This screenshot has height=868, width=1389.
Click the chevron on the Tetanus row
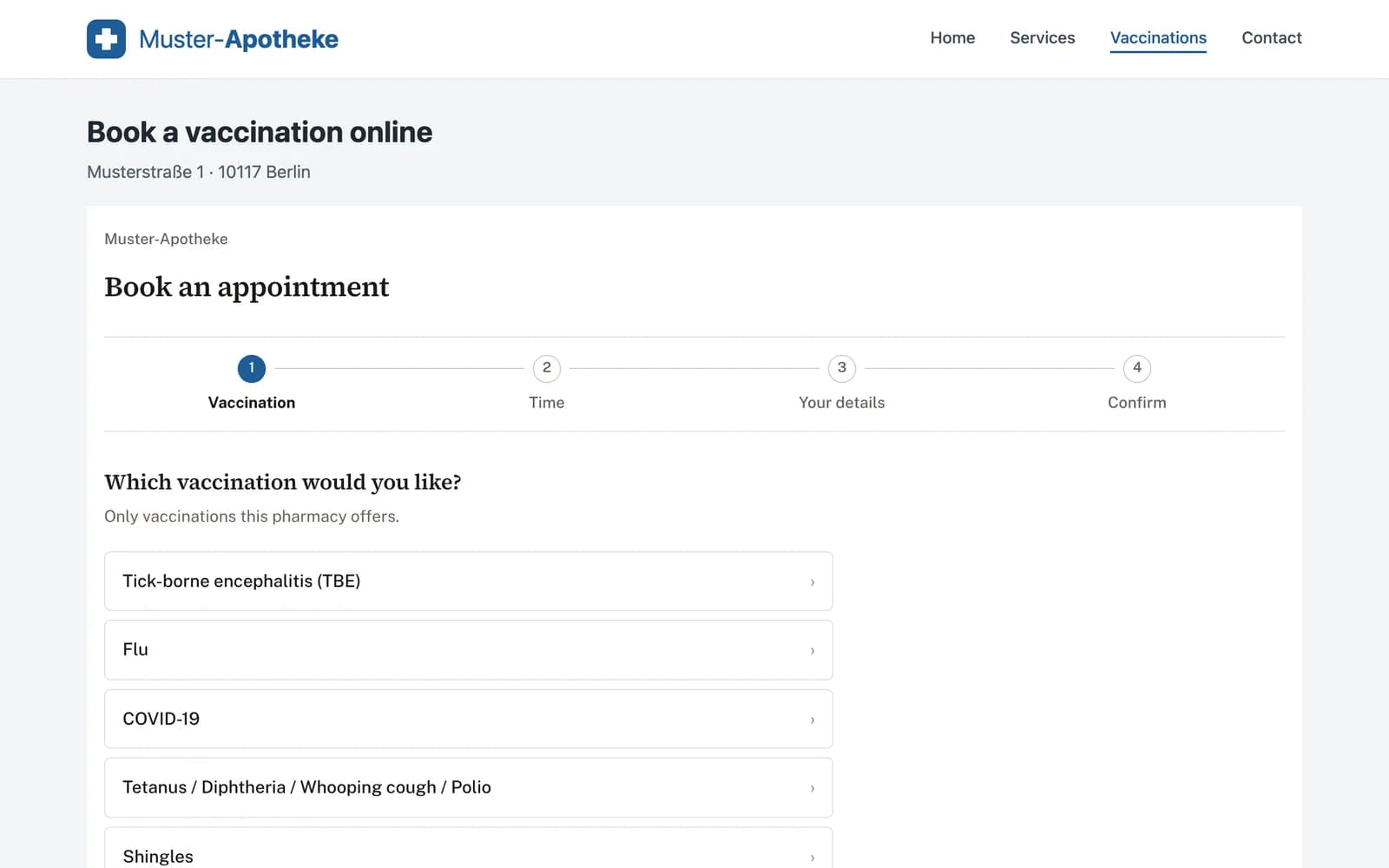pos(813,789)
